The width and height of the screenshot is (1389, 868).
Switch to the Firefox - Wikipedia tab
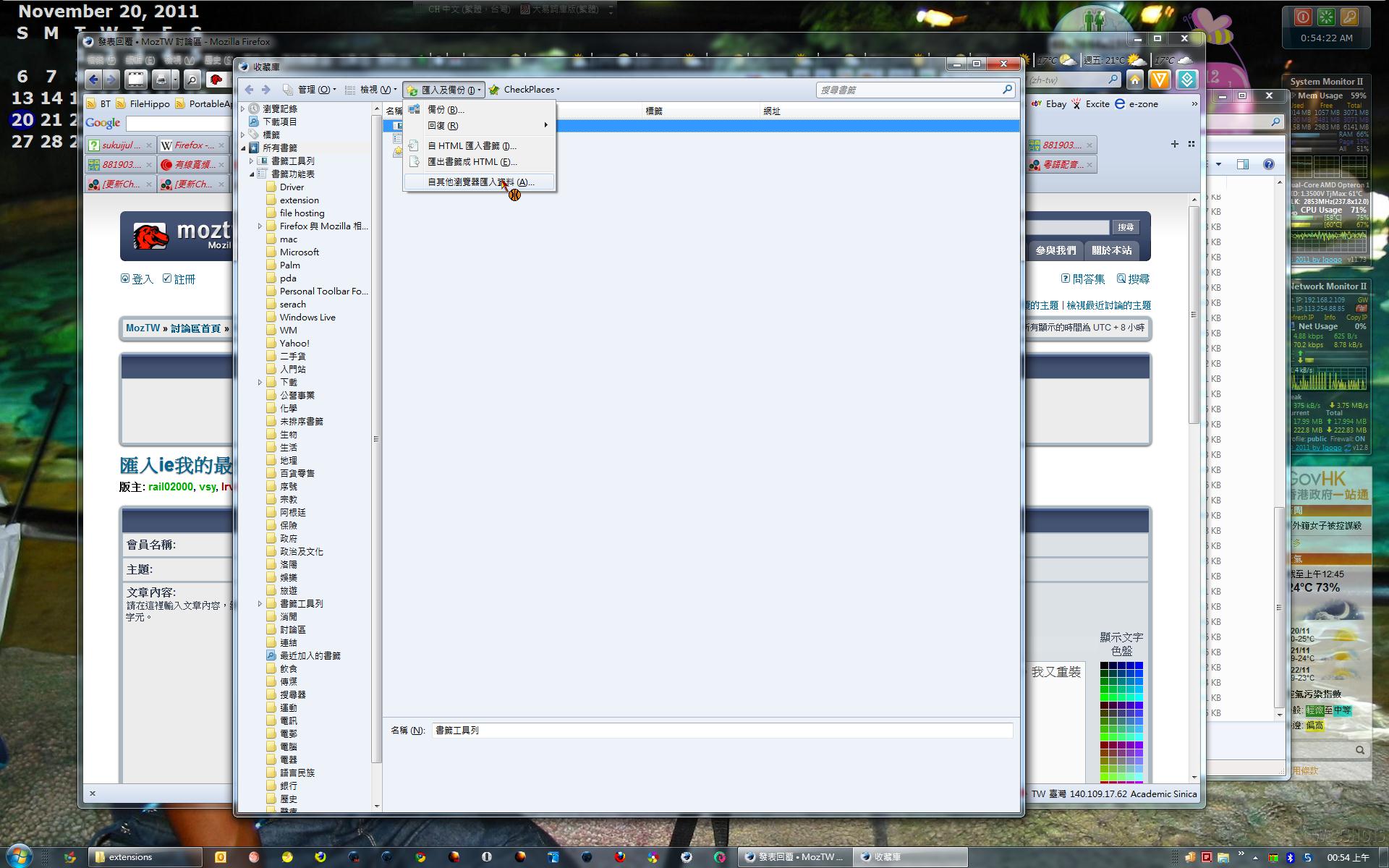tap(193, 145)
